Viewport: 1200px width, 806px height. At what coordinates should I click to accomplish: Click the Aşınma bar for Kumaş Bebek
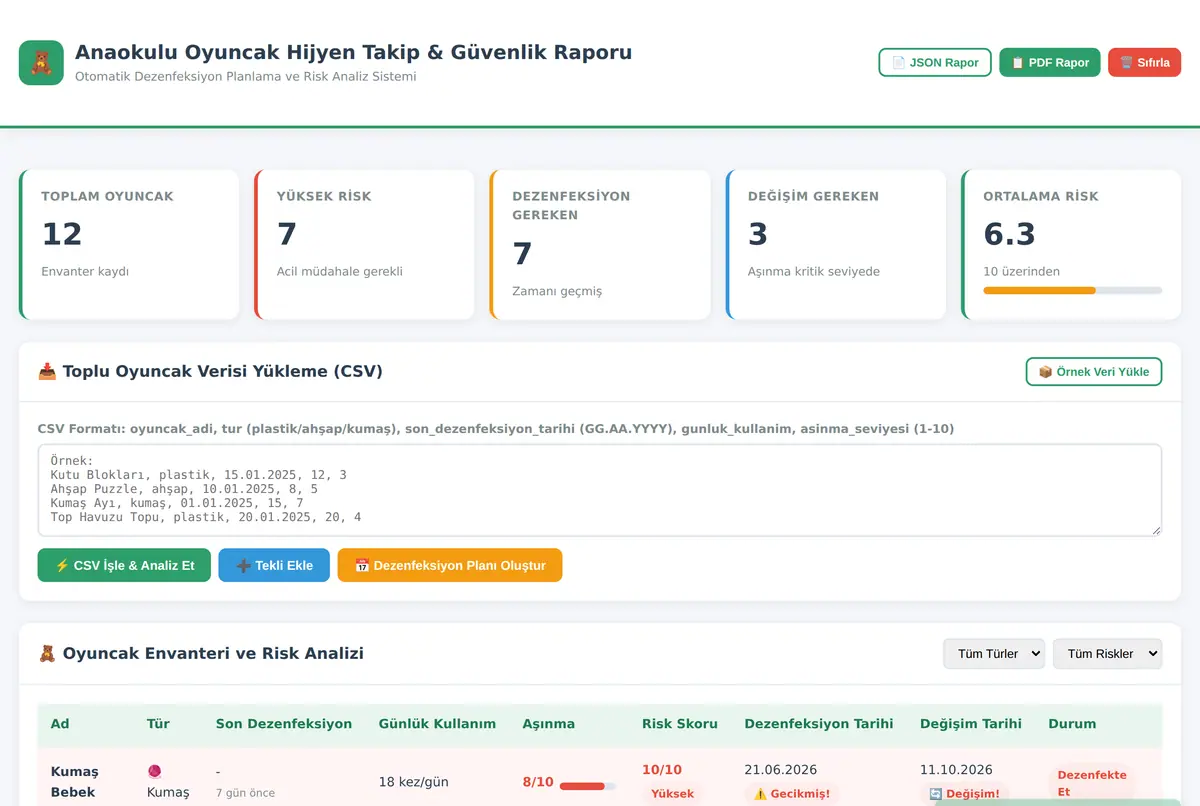[587, 786]
